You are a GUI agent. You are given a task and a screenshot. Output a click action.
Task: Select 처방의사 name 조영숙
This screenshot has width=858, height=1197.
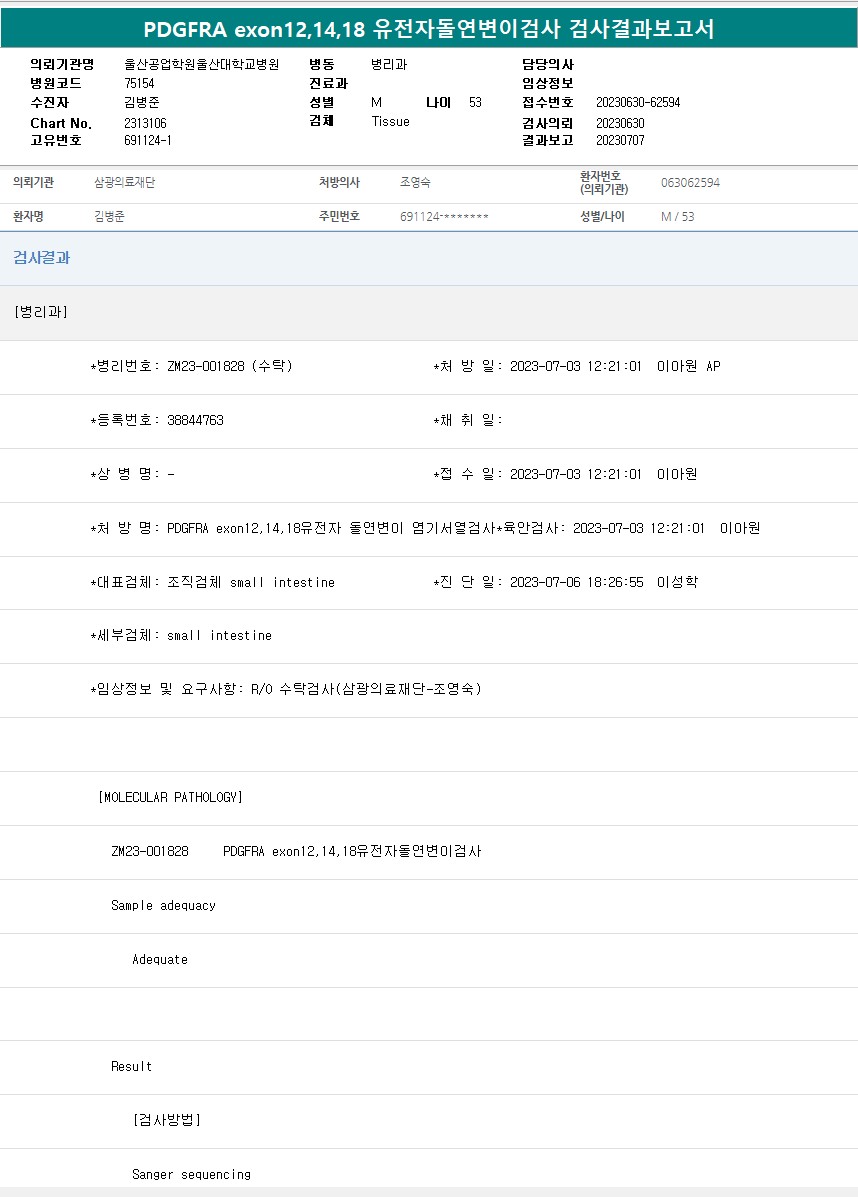point(415,183)
